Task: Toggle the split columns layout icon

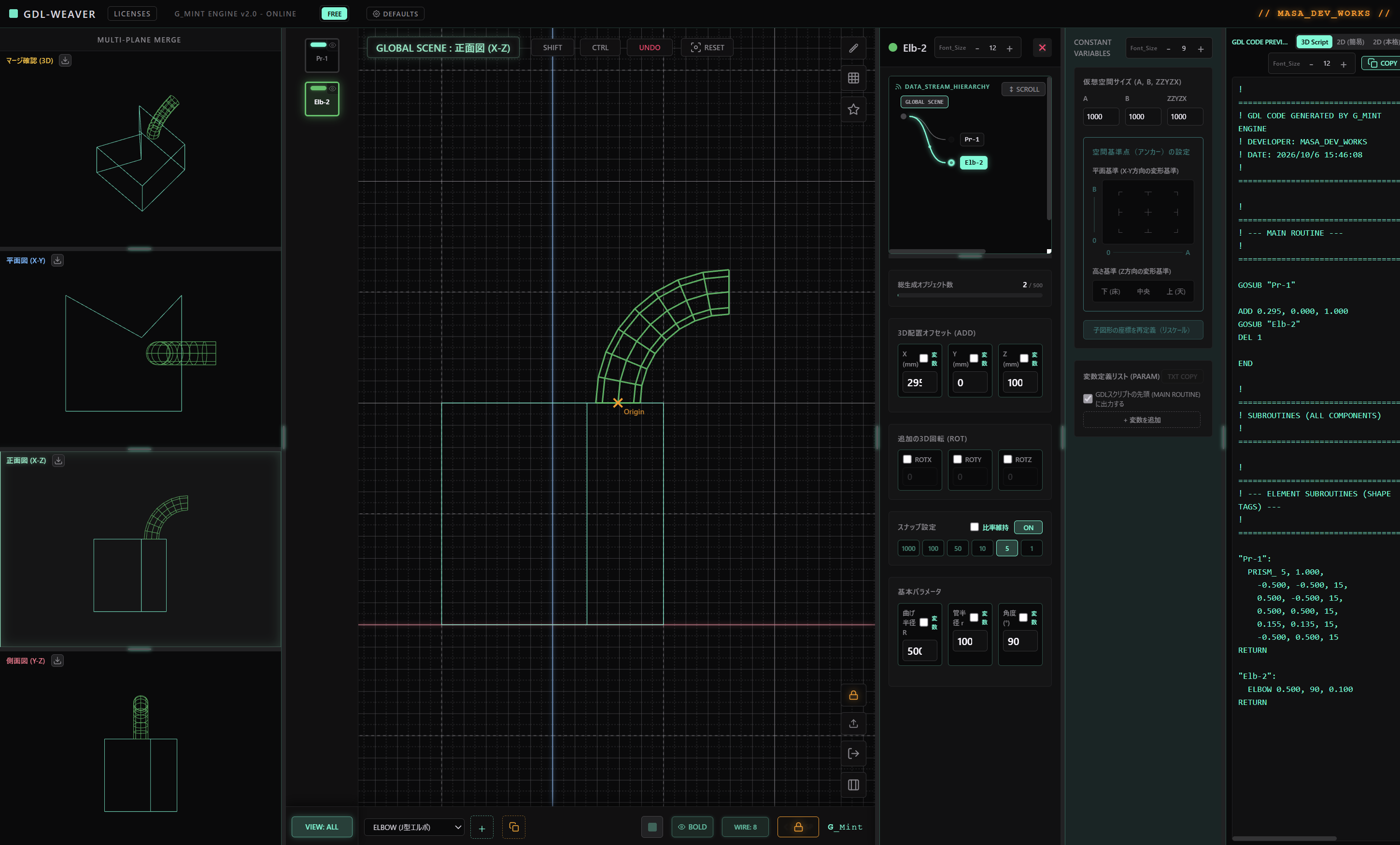Action: point(853,785)
